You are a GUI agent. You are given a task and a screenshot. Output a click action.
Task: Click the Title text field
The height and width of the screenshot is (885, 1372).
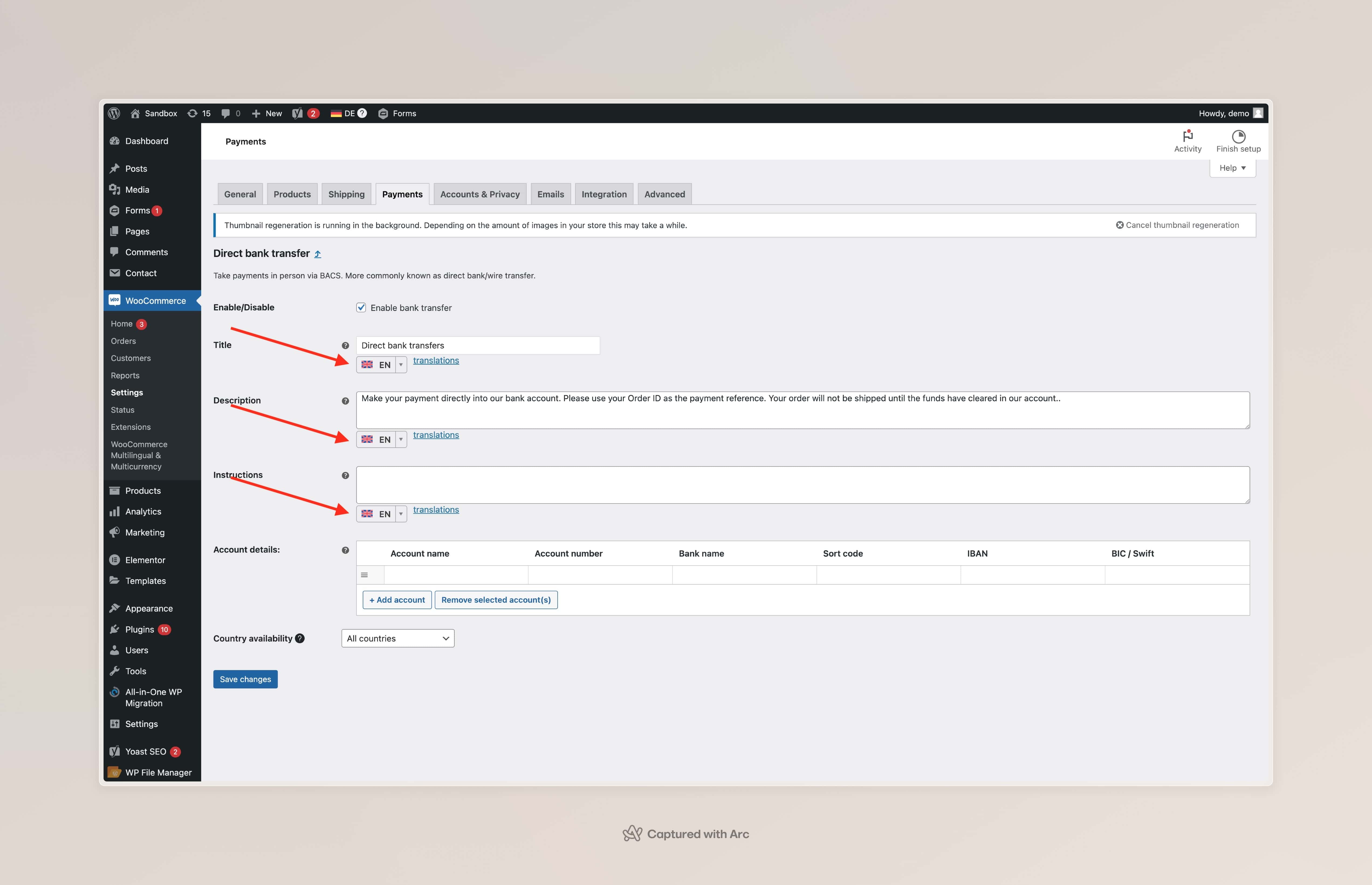tap(478, 345)
